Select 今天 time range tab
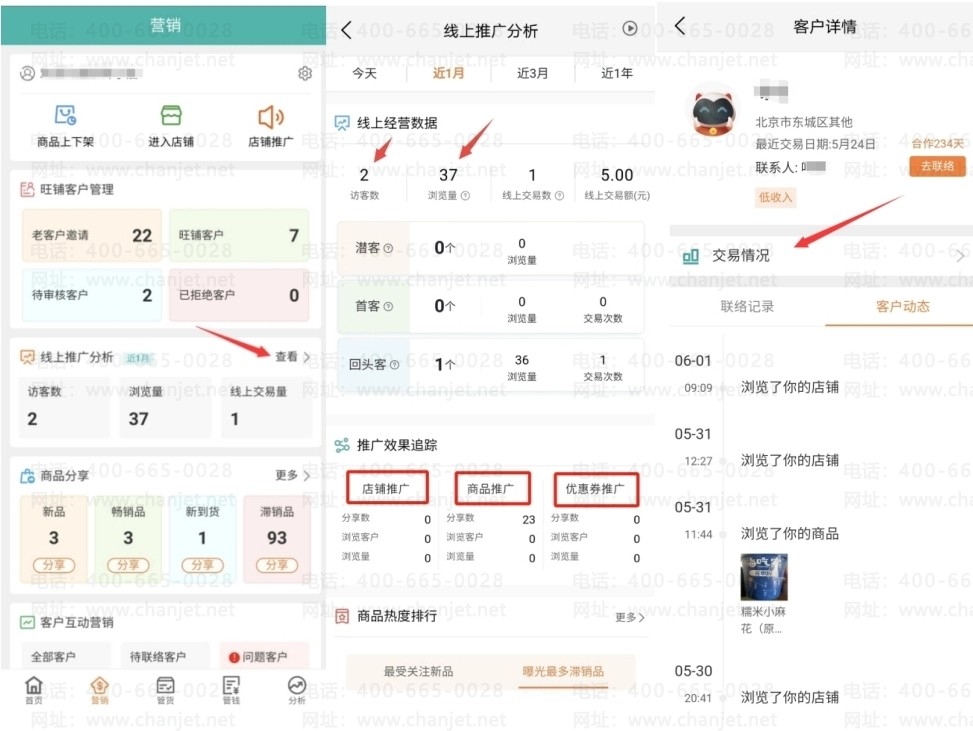This screenshot has width=973, height=731. point(365,73)
